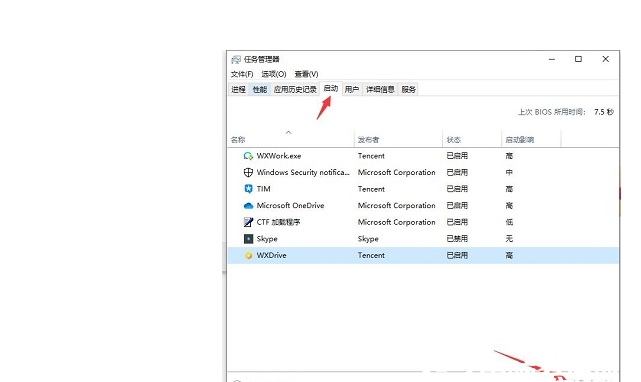Click the 7.5 秒 BIOS time value
641x382 pixels.
604,112
